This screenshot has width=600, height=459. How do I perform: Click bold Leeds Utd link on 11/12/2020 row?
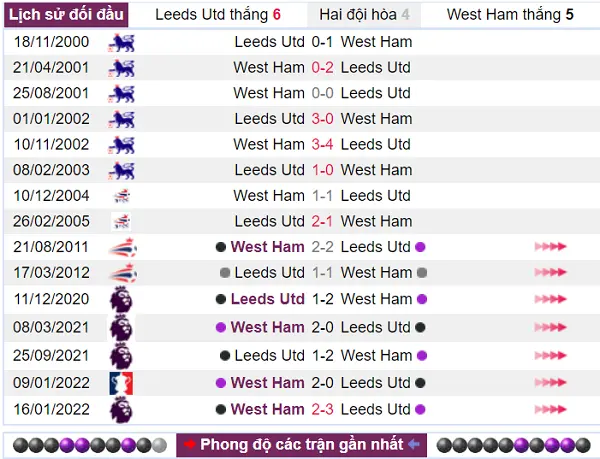pos(267,299)
